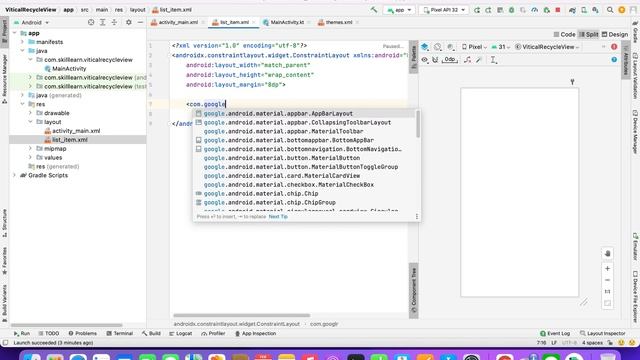The width and height of the screenshot is (640, 360).
Task: Click the Make Project hammer icon
Action: [374, 9]
